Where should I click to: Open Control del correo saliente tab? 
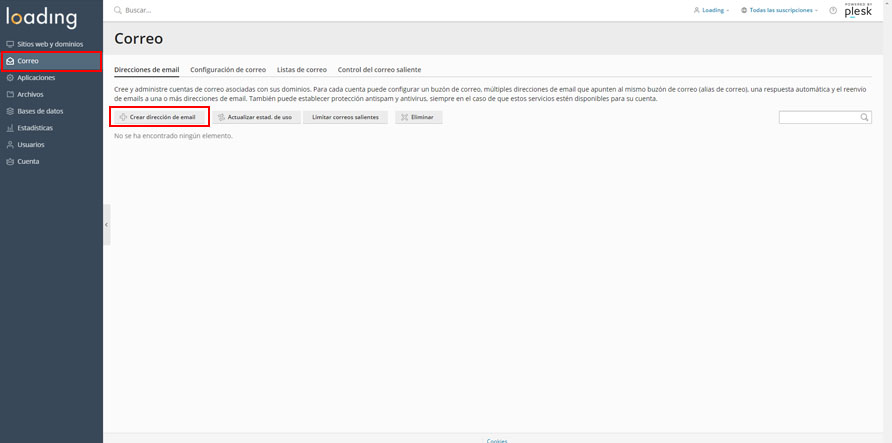pos(379,70)
